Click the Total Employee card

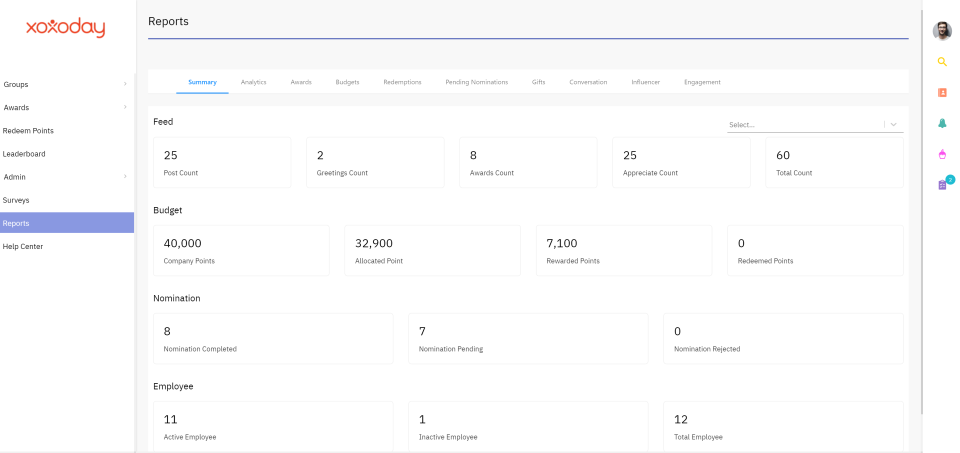click(x=784, y=427)
